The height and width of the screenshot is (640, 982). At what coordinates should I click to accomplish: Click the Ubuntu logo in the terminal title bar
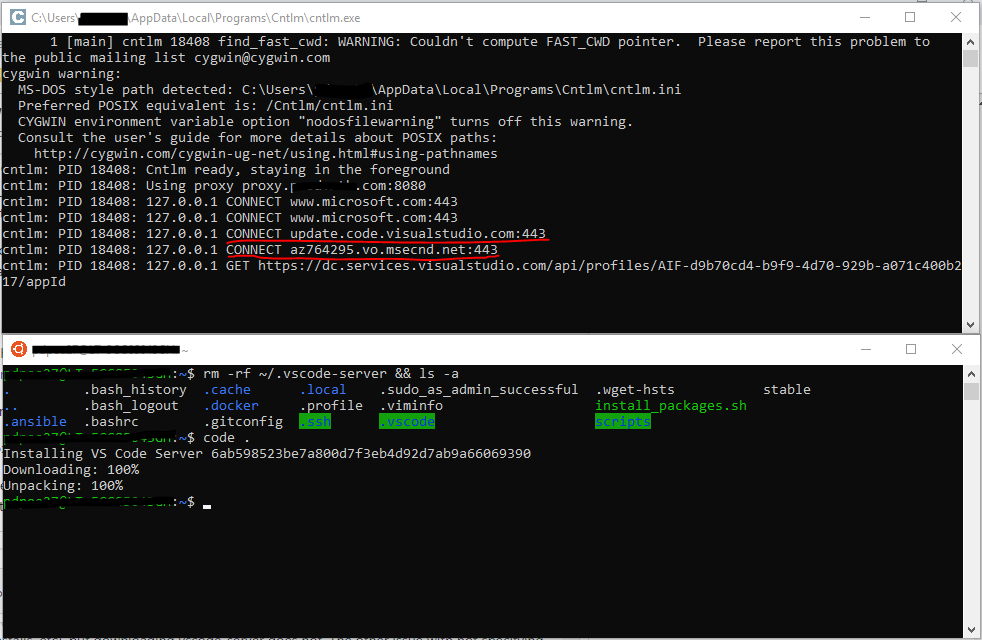click(x=17, y=349)
